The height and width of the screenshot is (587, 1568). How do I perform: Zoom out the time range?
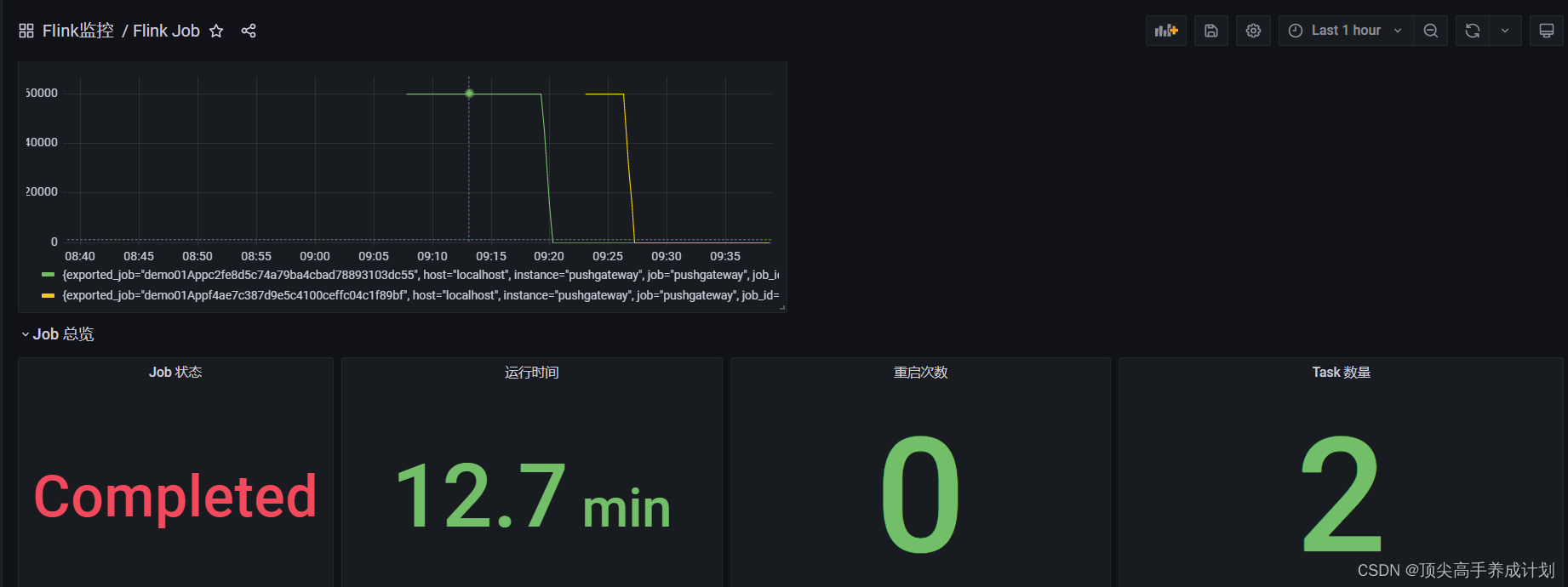click(1431, 31)
